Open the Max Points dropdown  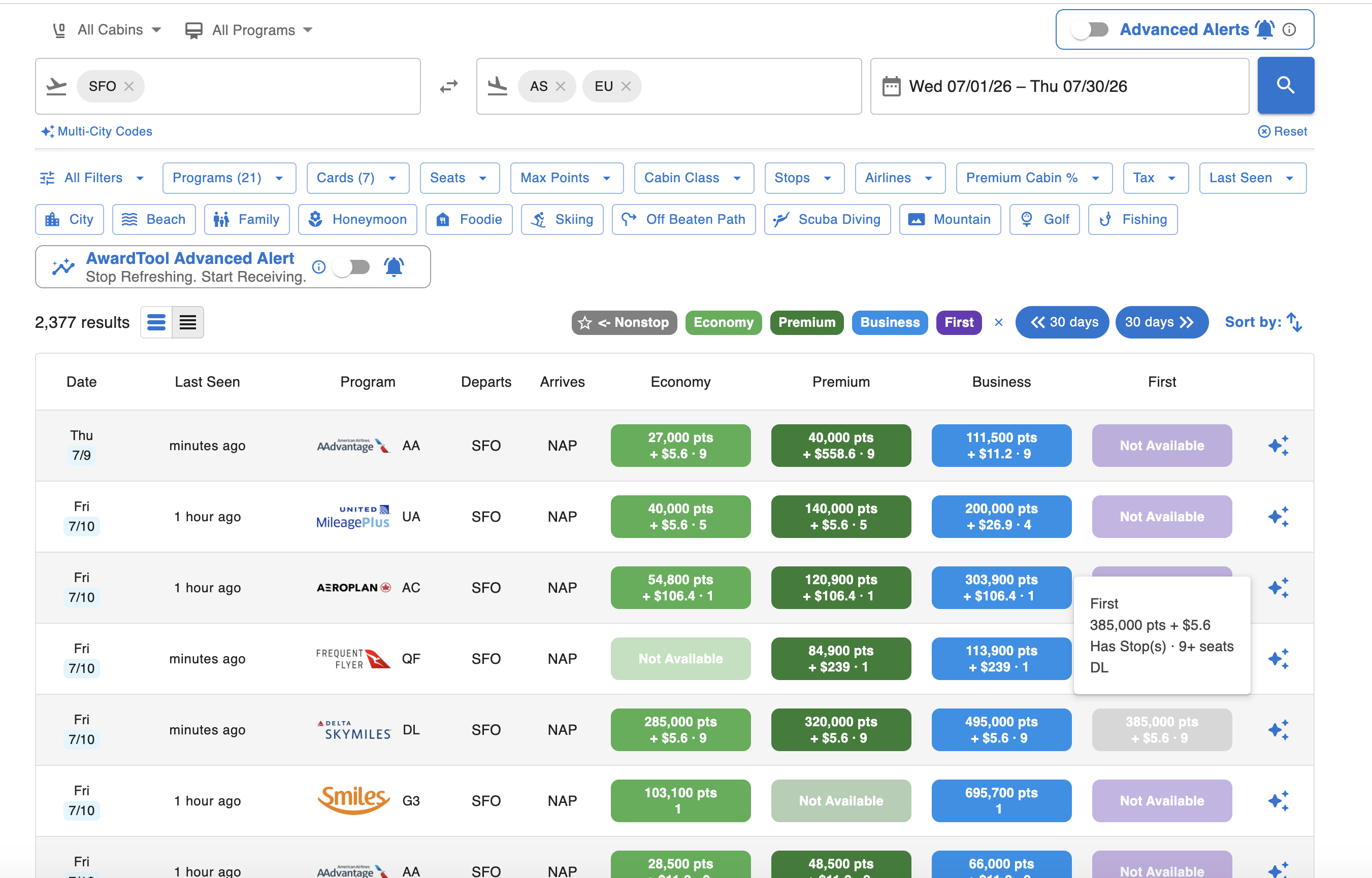[x=567, y=178]
